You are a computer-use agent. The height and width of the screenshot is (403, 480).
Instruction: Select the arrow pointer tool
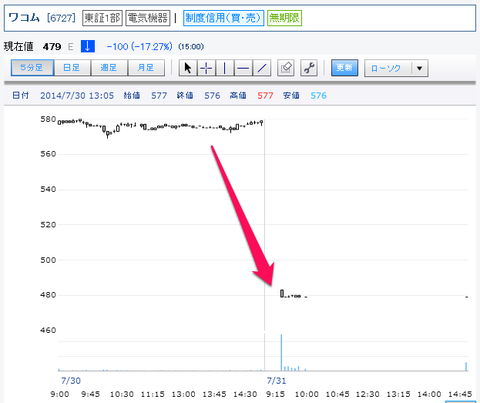188,68
